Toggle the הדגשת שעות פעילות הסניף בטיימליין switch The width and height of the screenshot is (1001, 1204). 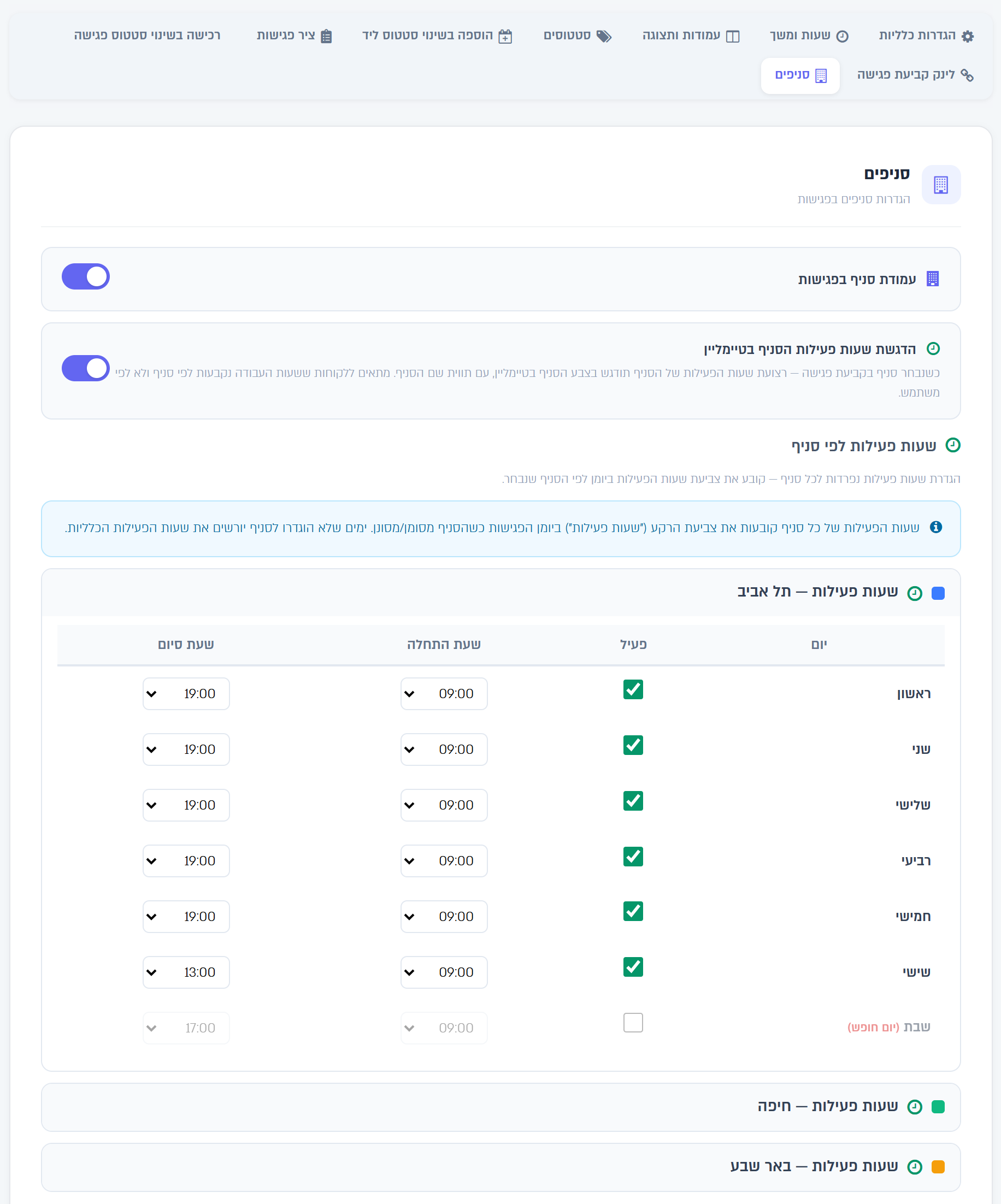coord(85,368)
